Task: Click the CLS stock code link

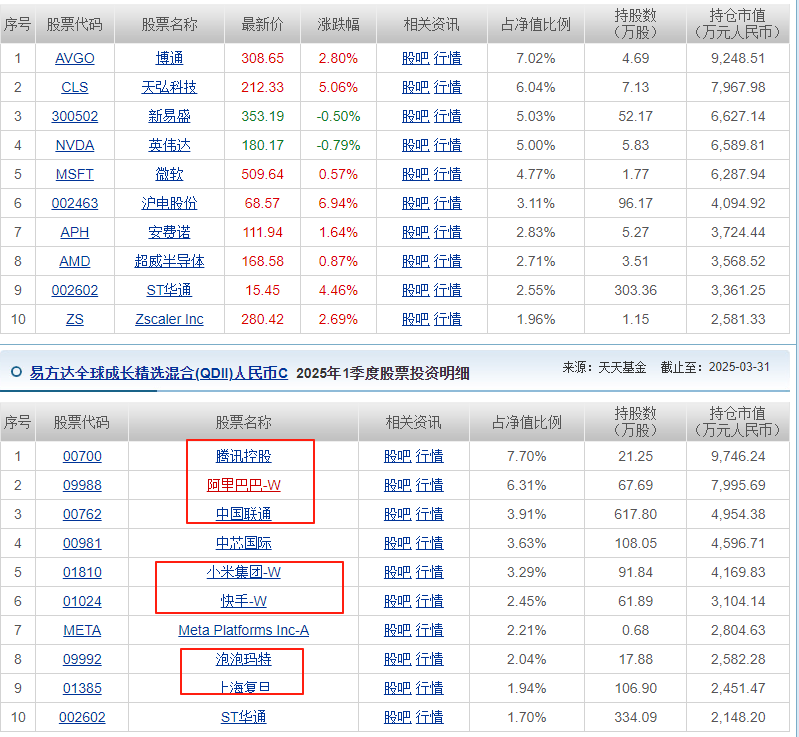Action: [x=74, y=87]
